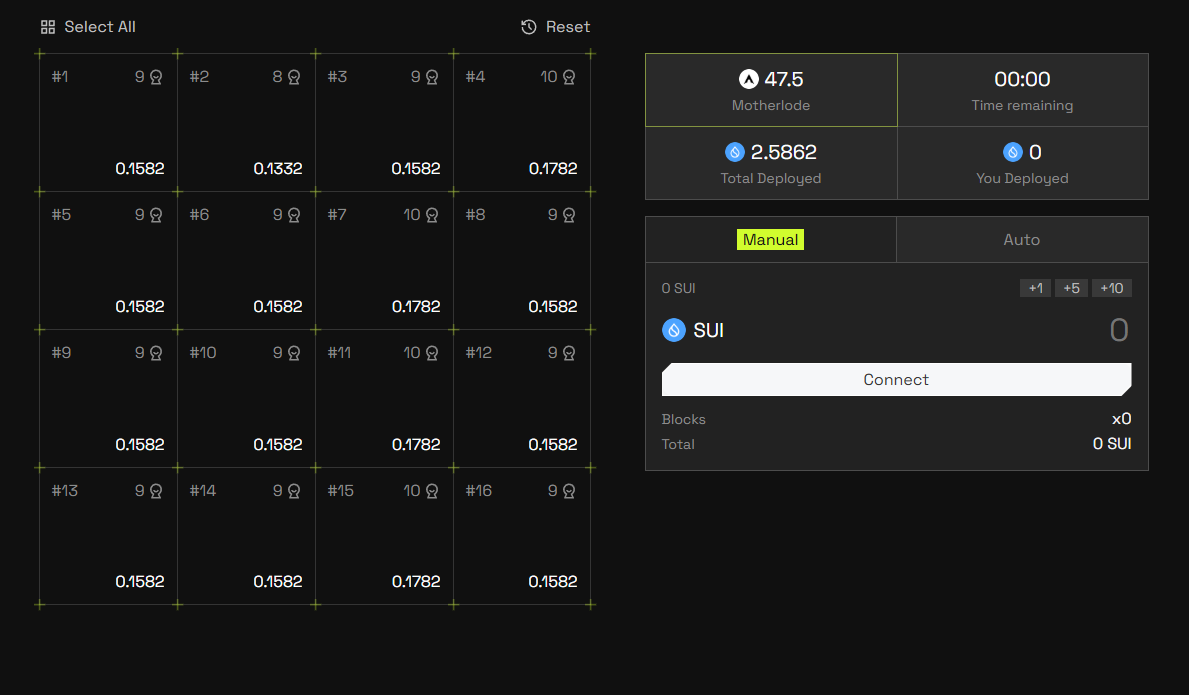Click the Time remaining panel

click(x=1022, y=90)
